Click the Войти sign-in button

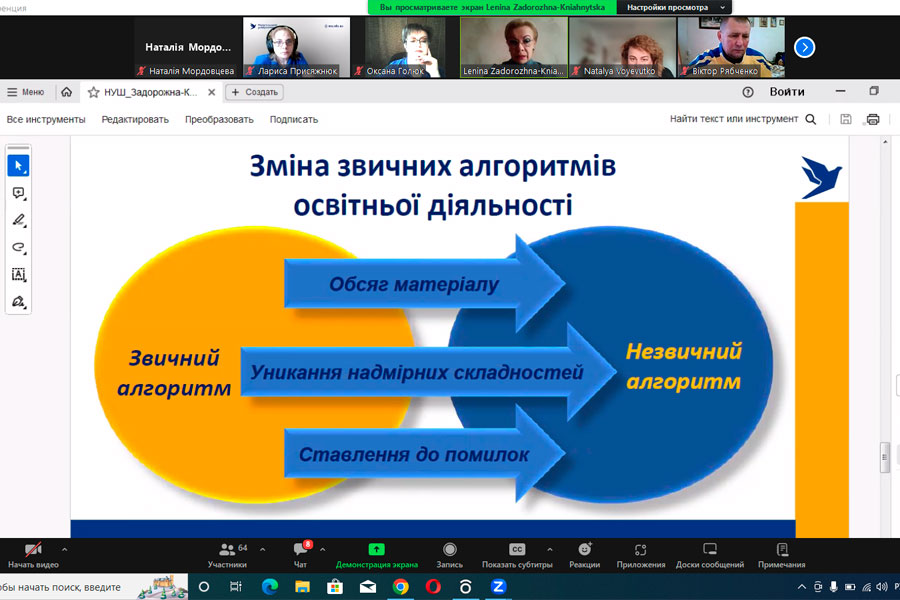pyautogui.click(x=787, y=92)
